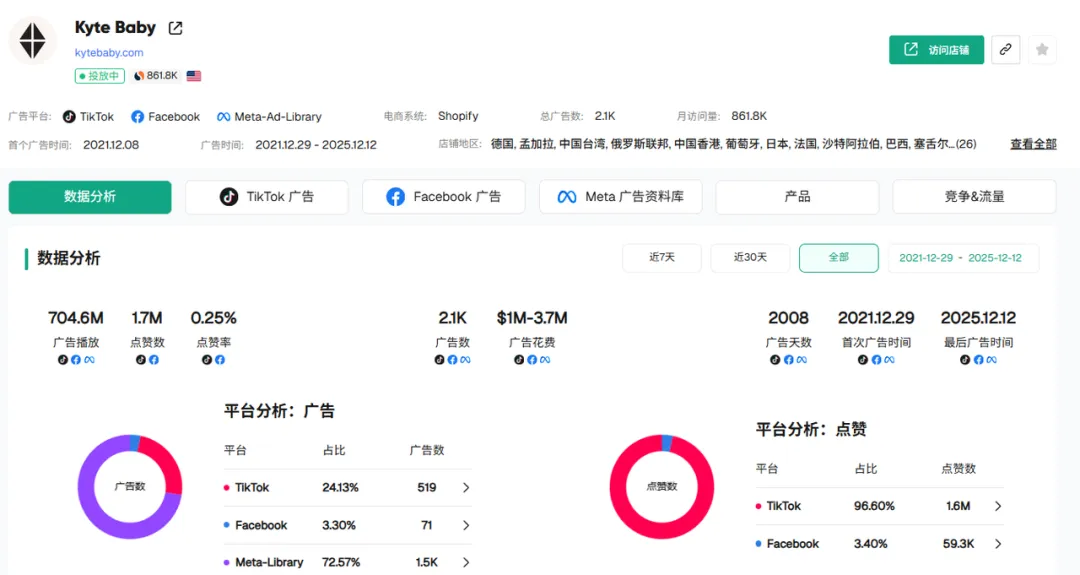Click 704.6M ad plays value

pyautogui.click(x=76, y=318)
